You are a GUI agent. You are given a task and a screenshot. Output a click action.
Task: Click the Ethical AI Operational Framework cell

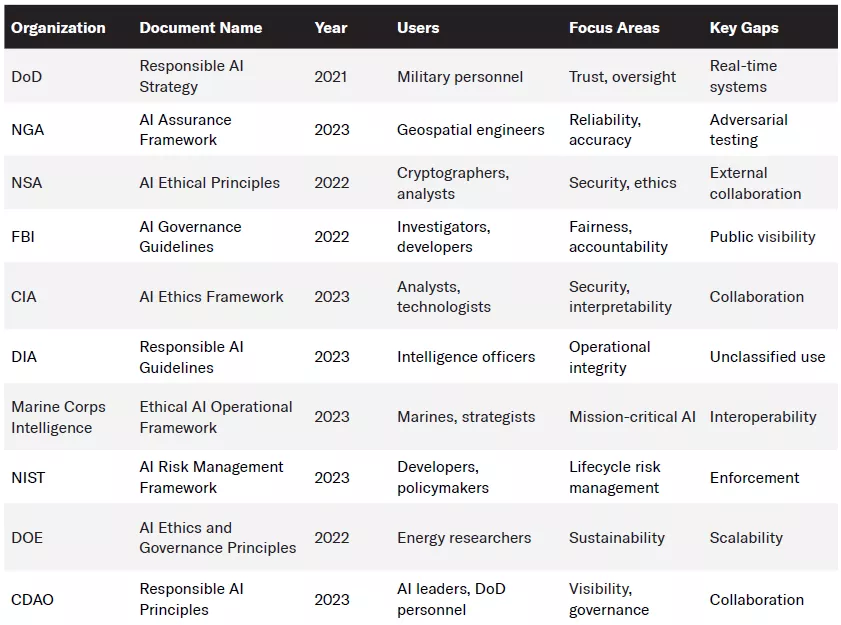click(x=216, y=417)
